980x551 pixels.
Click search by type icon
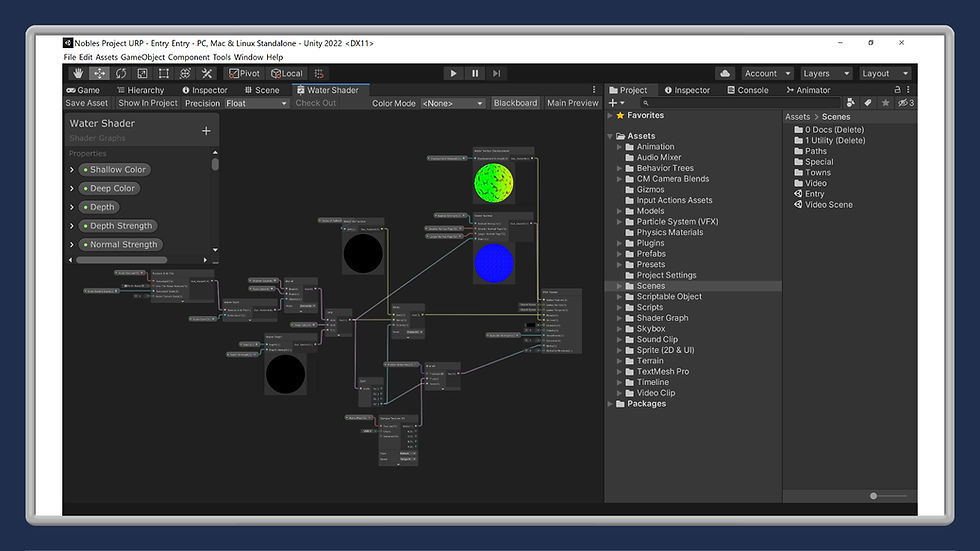[850, 103]
